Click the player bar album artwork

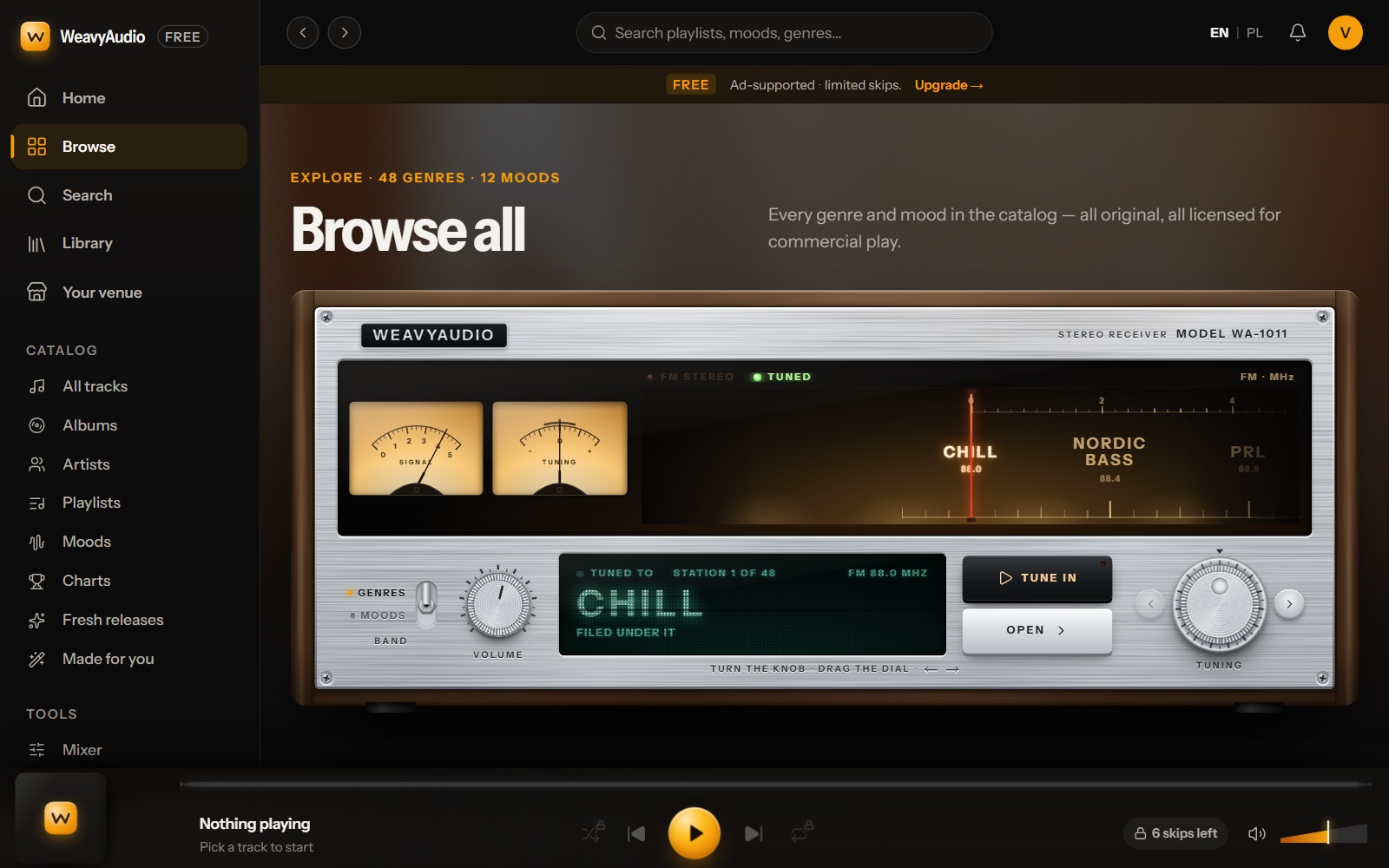tap(61, 818)
